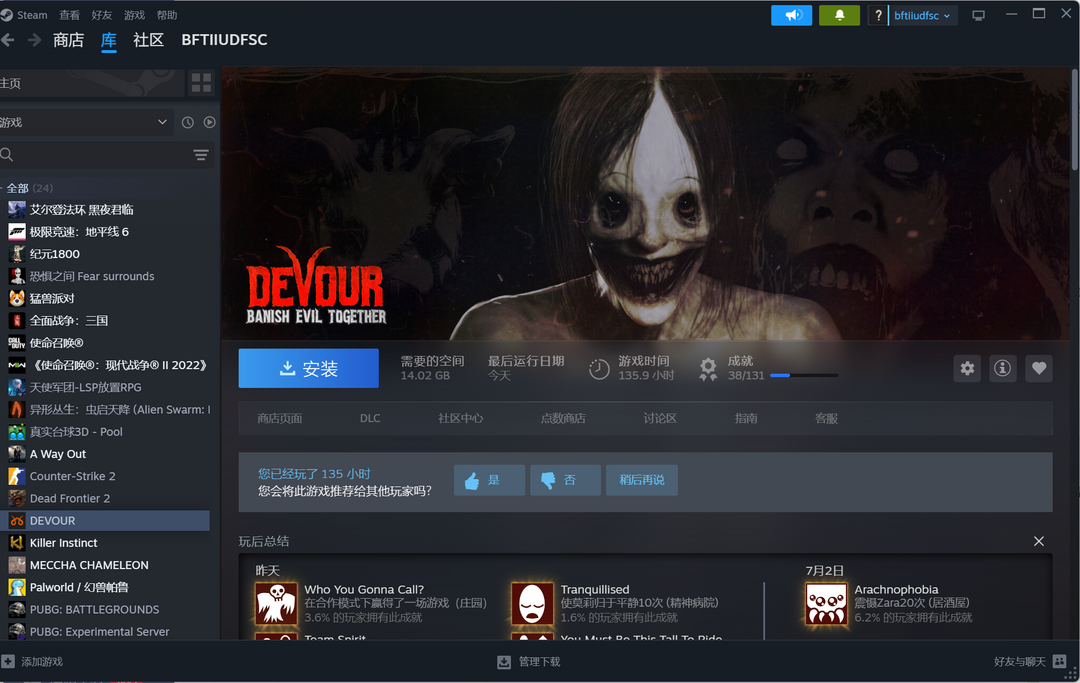Click the library search field
Image resolution: width=1080 pixels, height=683 pixels.
click(x=107, y=154)
